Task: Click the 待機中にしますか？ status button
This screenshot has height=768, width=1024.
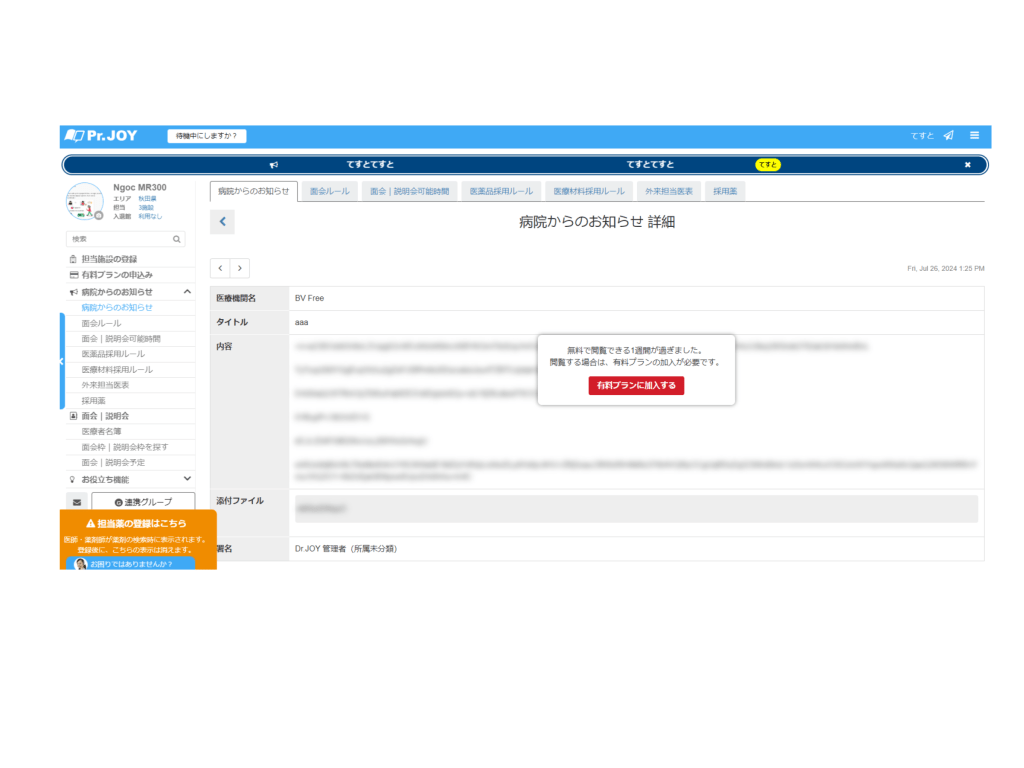Action: coord(207,136)
